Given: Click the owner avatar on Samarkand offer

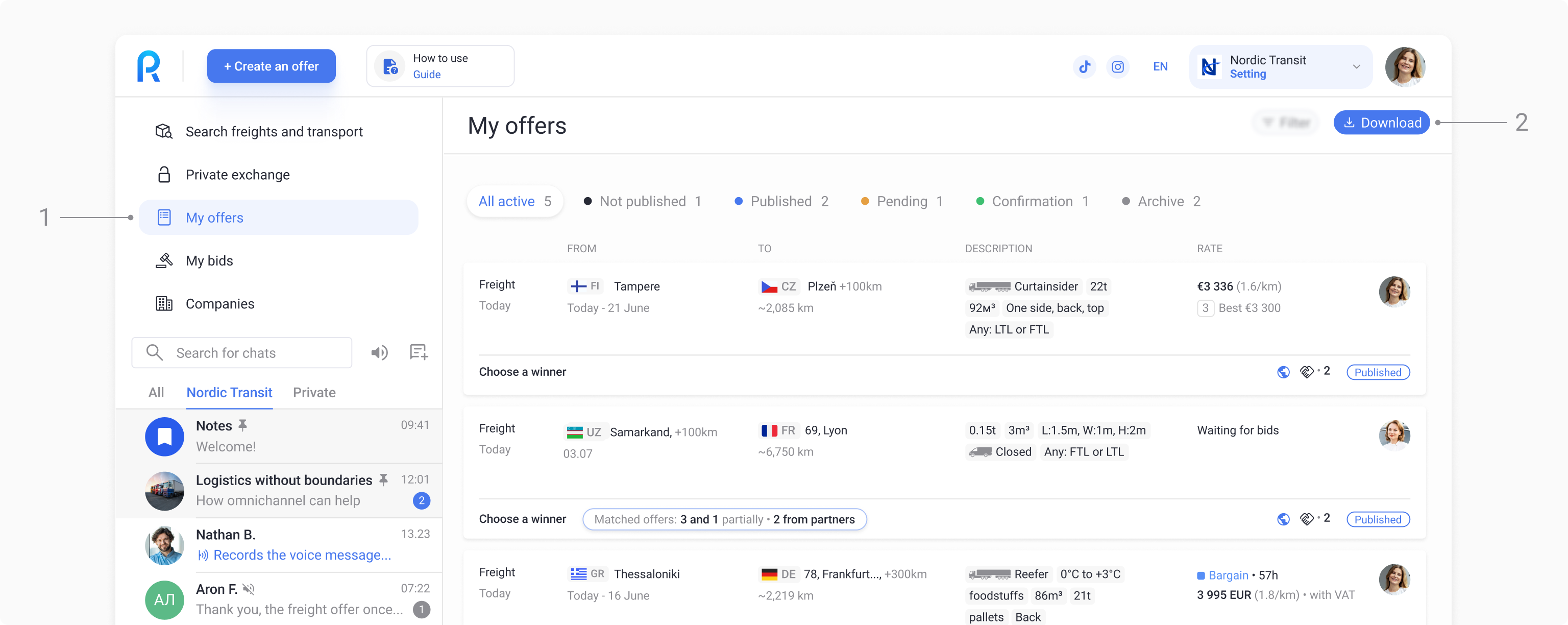Looking at the screenshot, I should tap(1394, 436).
